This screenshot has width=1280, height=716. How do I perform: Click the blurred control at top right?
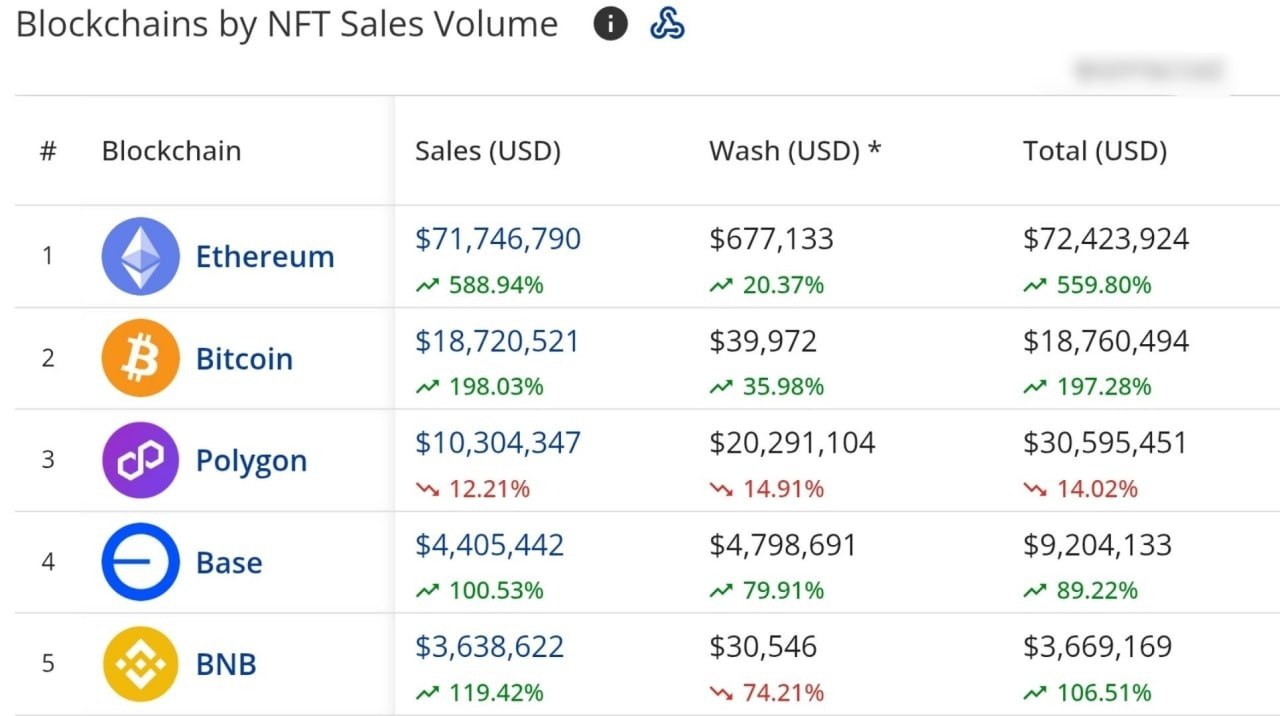pyautogui.click(x=1148, y=70)
